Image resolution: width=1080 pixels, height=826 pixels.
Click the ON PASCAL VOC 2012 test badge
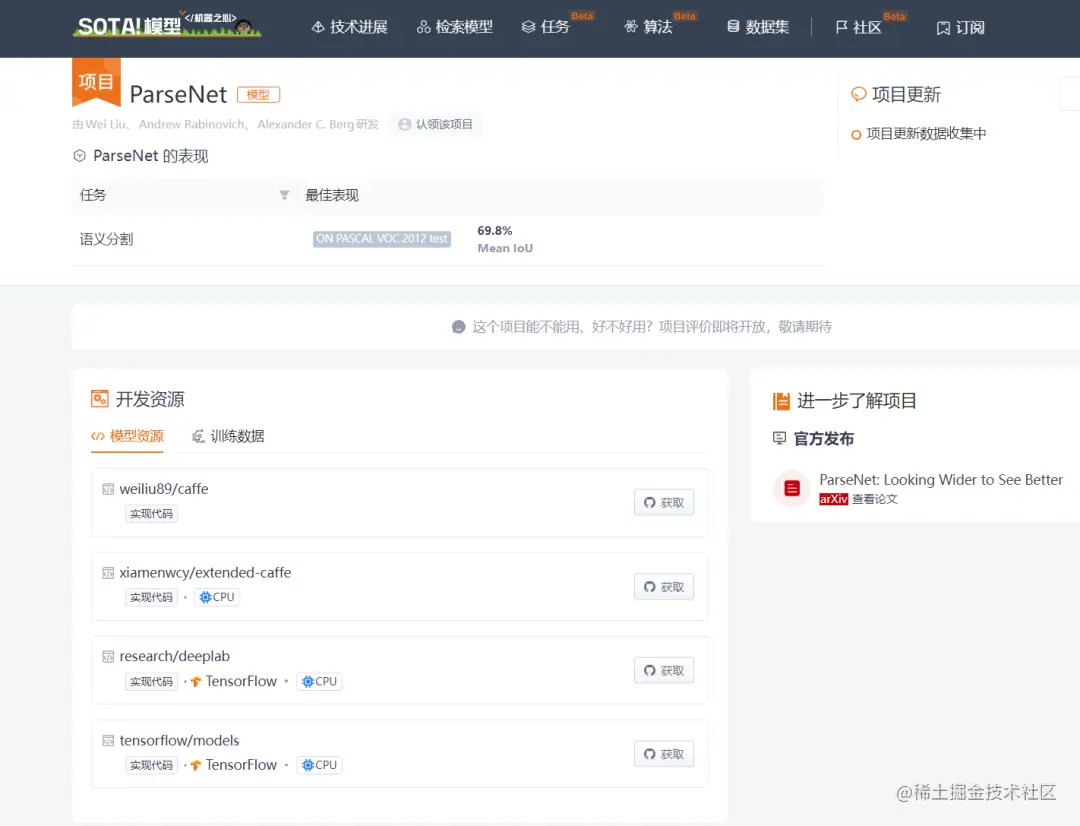click(x=381, y=238)
